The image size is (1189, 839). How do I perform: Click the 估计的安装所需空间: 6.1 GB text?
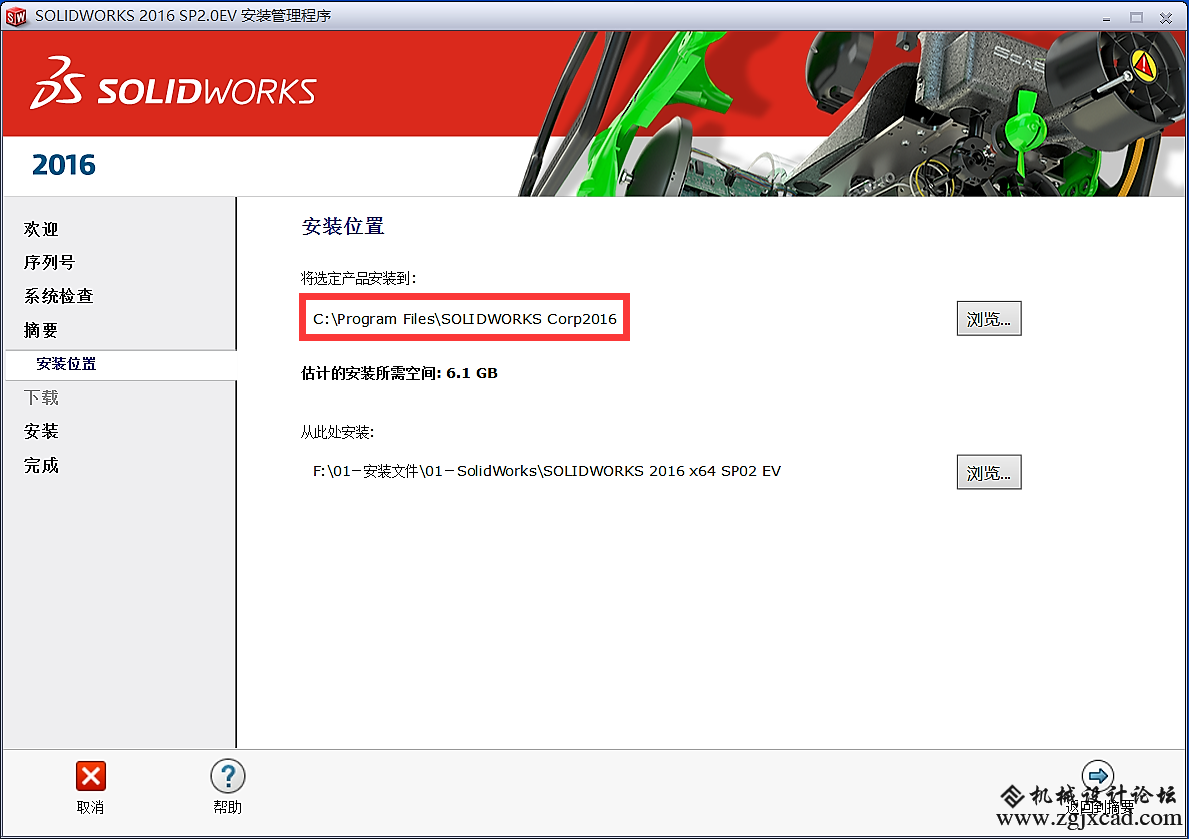[399, 373]
